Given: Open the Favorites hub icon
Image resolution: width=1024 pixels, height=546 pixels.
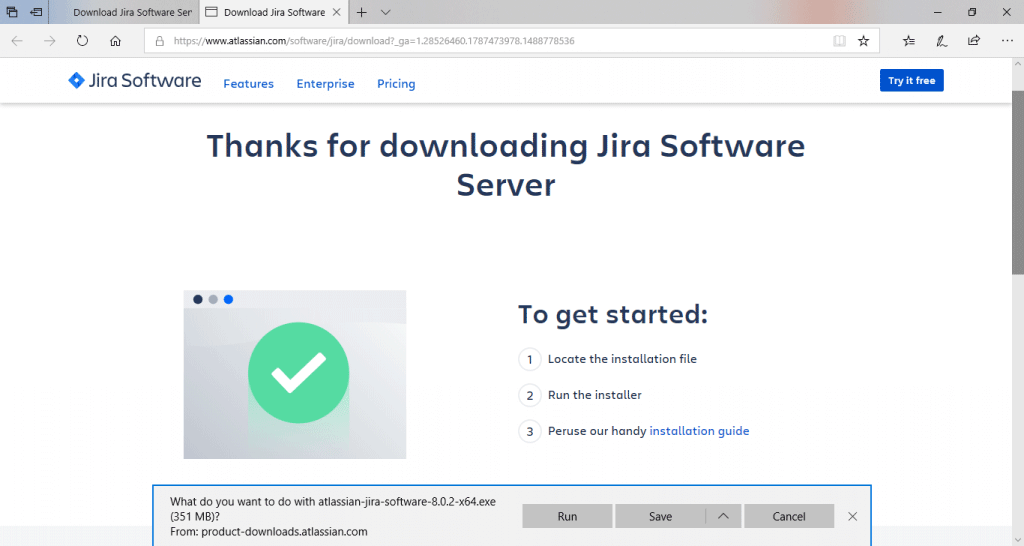Looking at the screenshot, I should click(908, 40).
